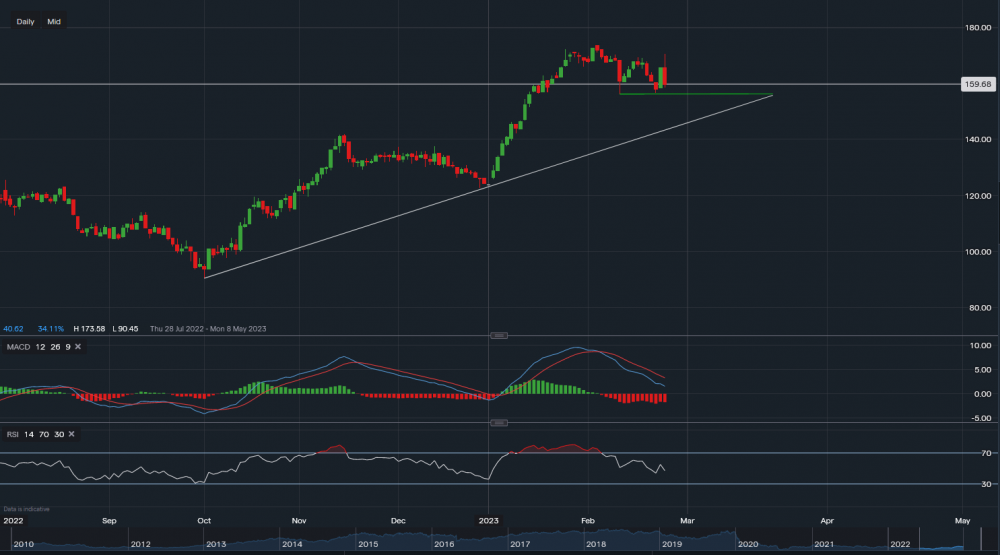Click the divider handle above RSI panel
The height and width of the screenshot is (555, 1000).
[x=492, y=423]
